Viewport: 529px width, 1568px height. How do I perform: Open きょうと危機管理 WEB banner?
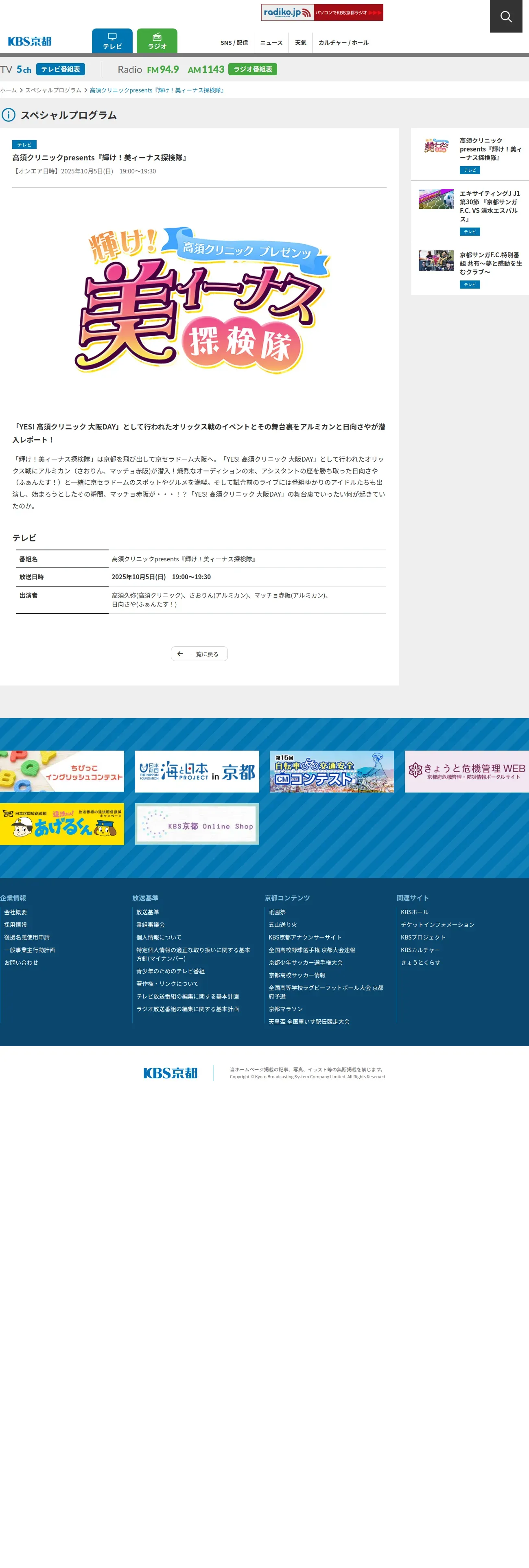coord(467,771)
